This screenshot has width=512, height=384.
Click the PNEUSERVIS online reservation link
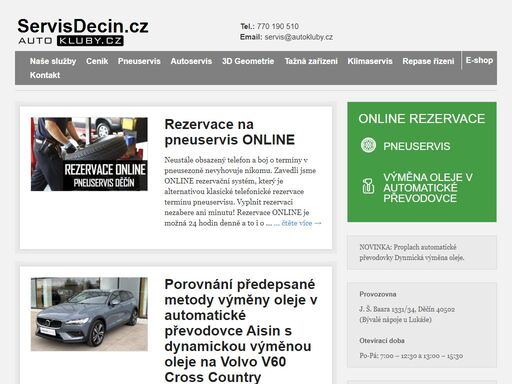tap(417, 146)
